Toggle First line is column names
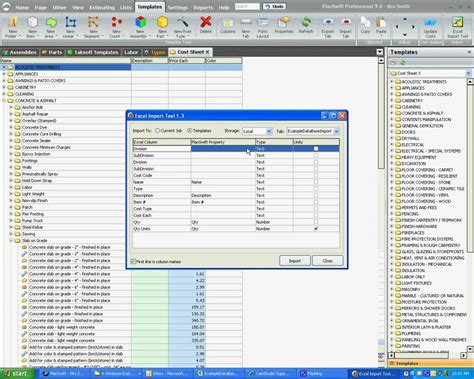Screen dimensions: 474x379 pyautogui.click(x=133, y=261)
